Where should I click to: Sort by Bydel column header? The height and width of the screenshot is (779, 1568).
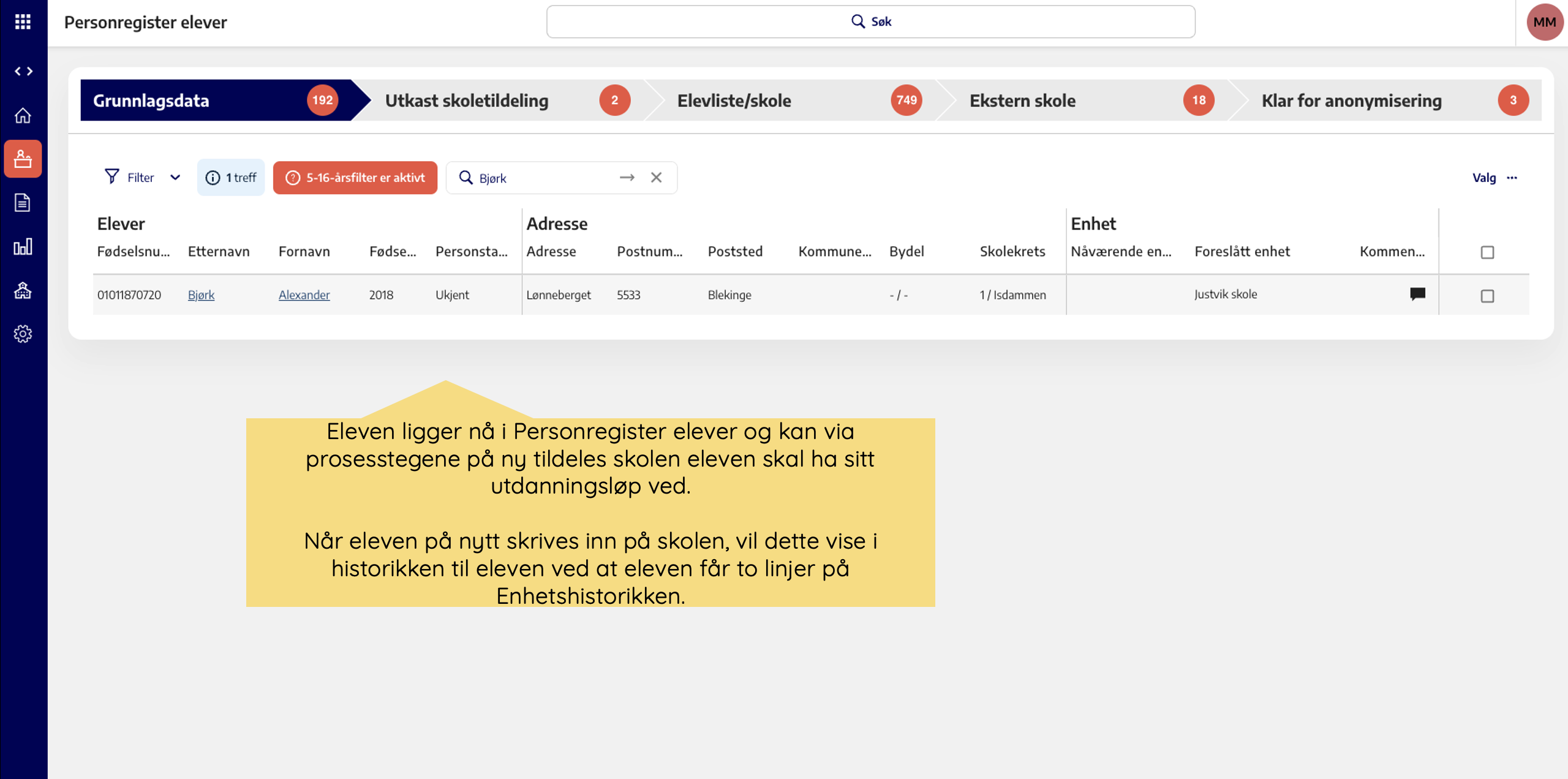click(x=907, y=251)
